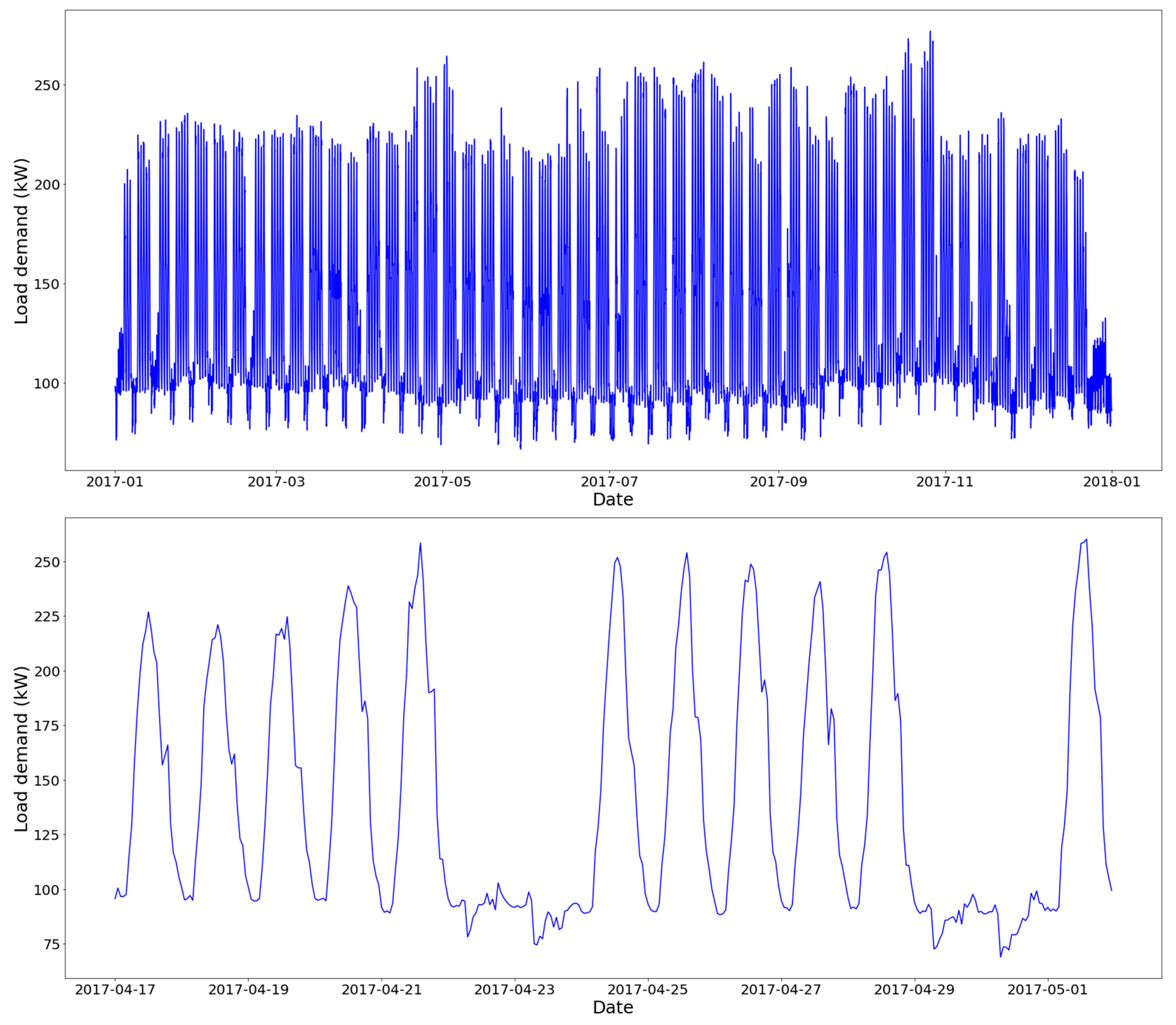Click the upper chart's Load demand (kW) label
The width and height of the screenshot is (1176, 1025).
point(21,241)
